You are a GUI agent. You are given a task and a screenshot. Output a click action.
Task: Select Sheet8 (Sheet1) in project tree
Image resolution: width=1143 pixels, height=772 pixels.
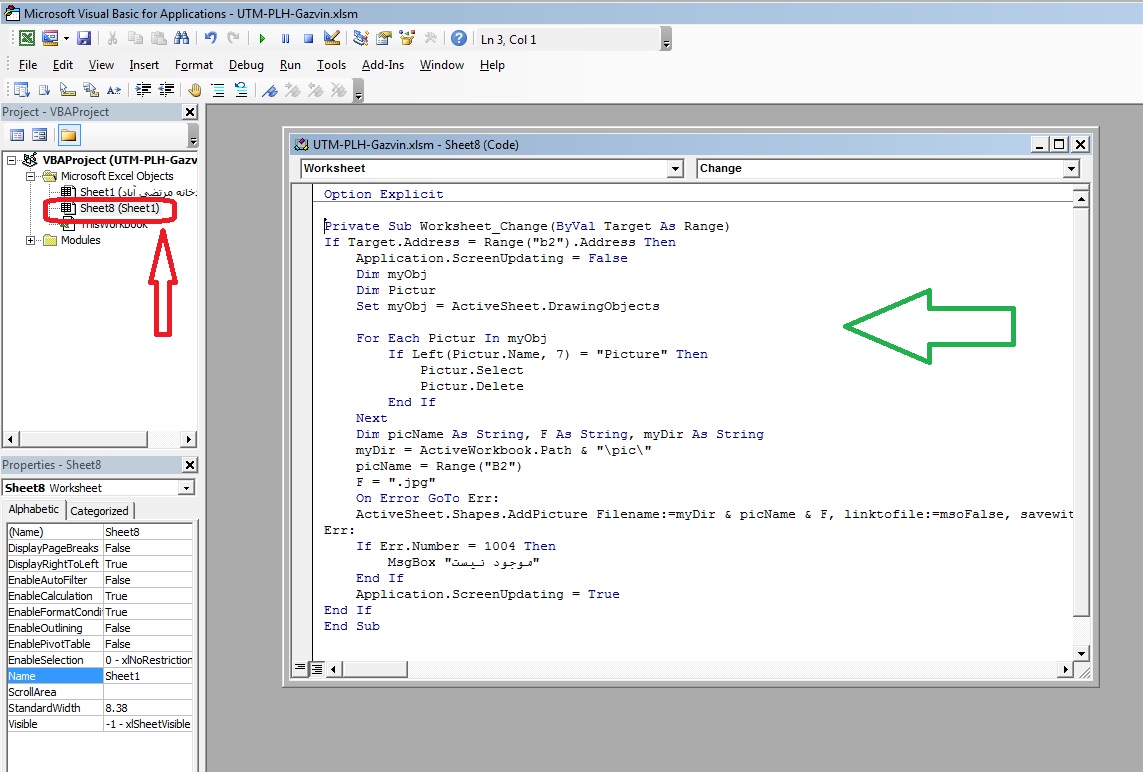[x=119, y=208]
